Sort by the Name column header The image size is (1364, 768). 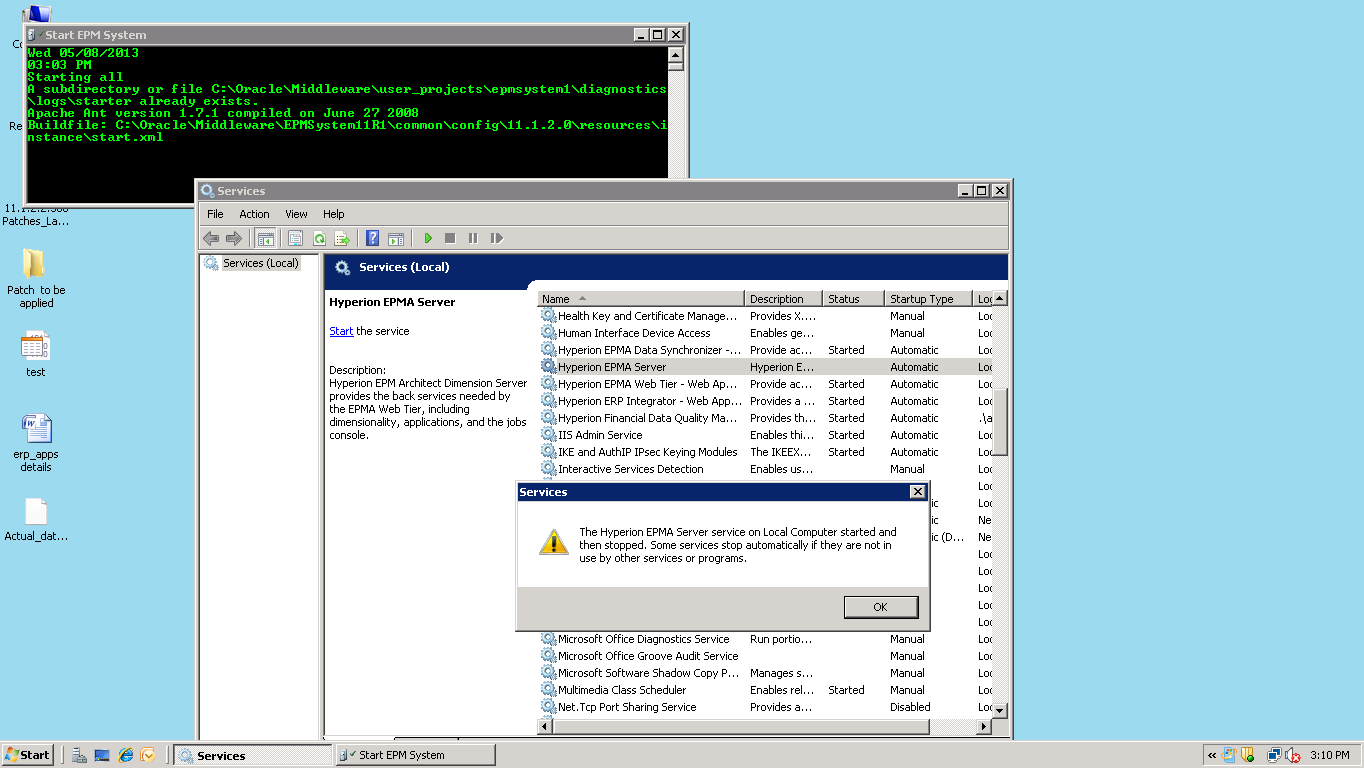click(x=642, y=299)
